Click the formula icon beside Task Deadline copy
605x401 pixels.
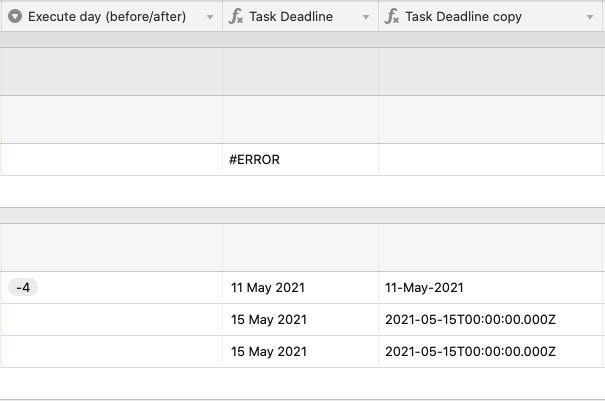392,16
